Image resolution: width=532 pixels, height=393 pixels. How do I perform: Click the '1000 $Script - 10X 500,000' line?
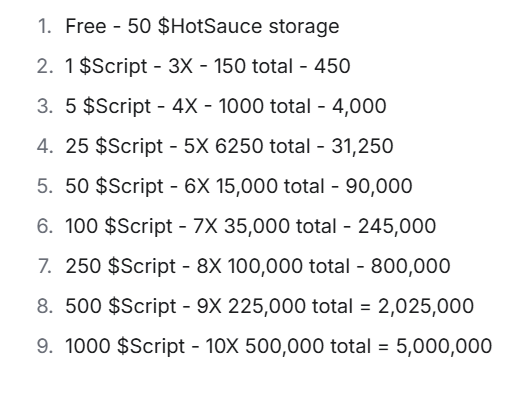[279, 346]
